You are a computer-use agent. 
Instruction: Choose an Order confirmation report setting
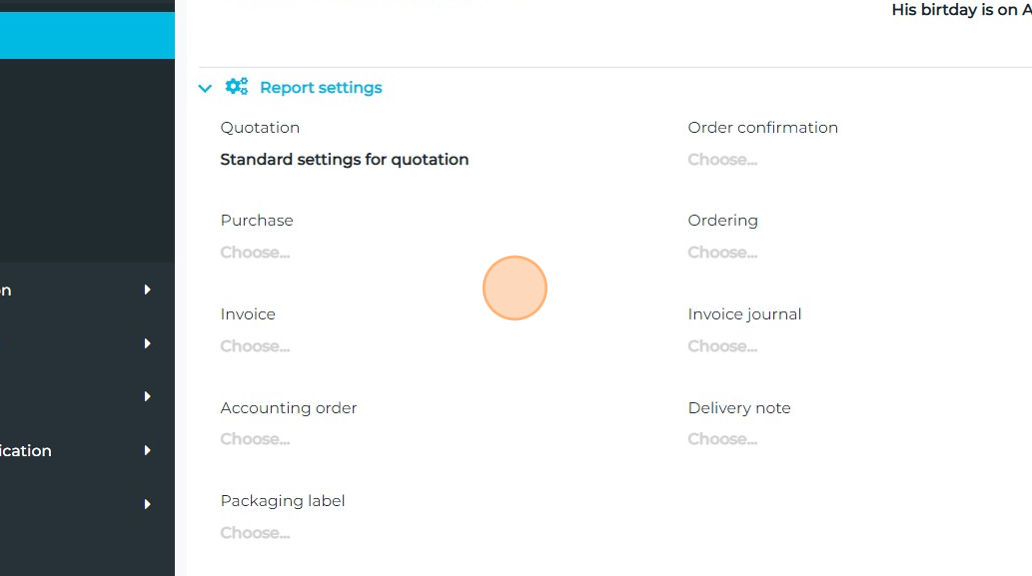[722, 160]
